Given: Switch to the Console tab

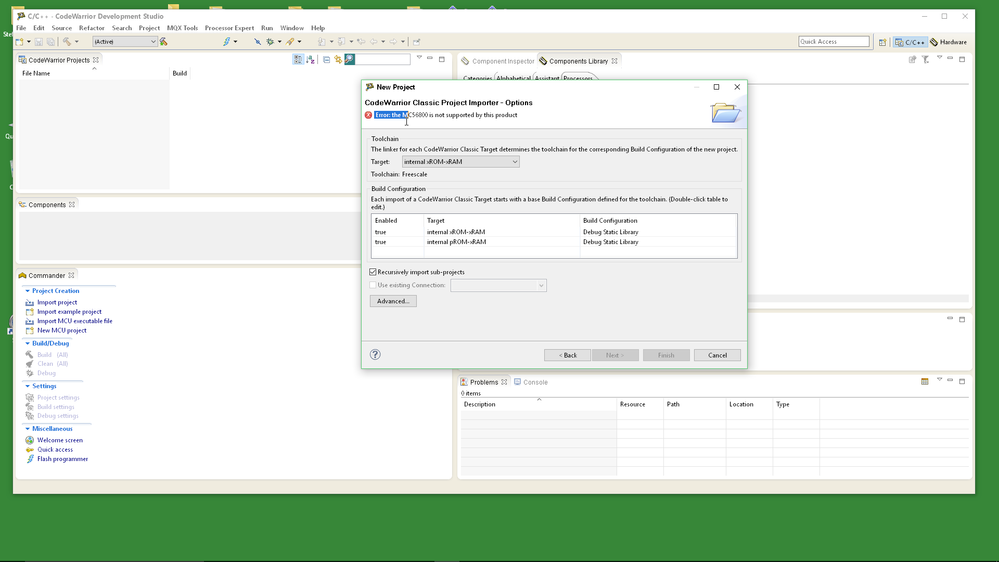Looking at the screenshot, I should tap(531, 382).
